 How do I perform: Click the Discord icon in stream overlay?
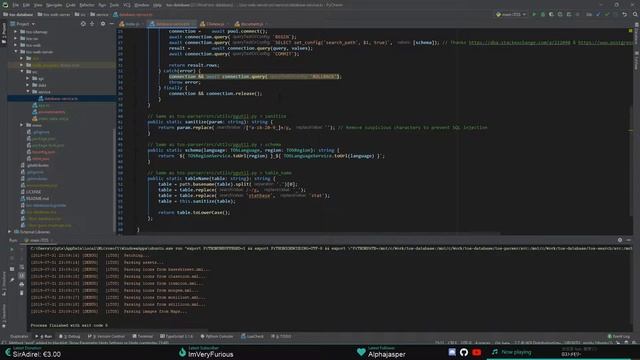[452, 352]
